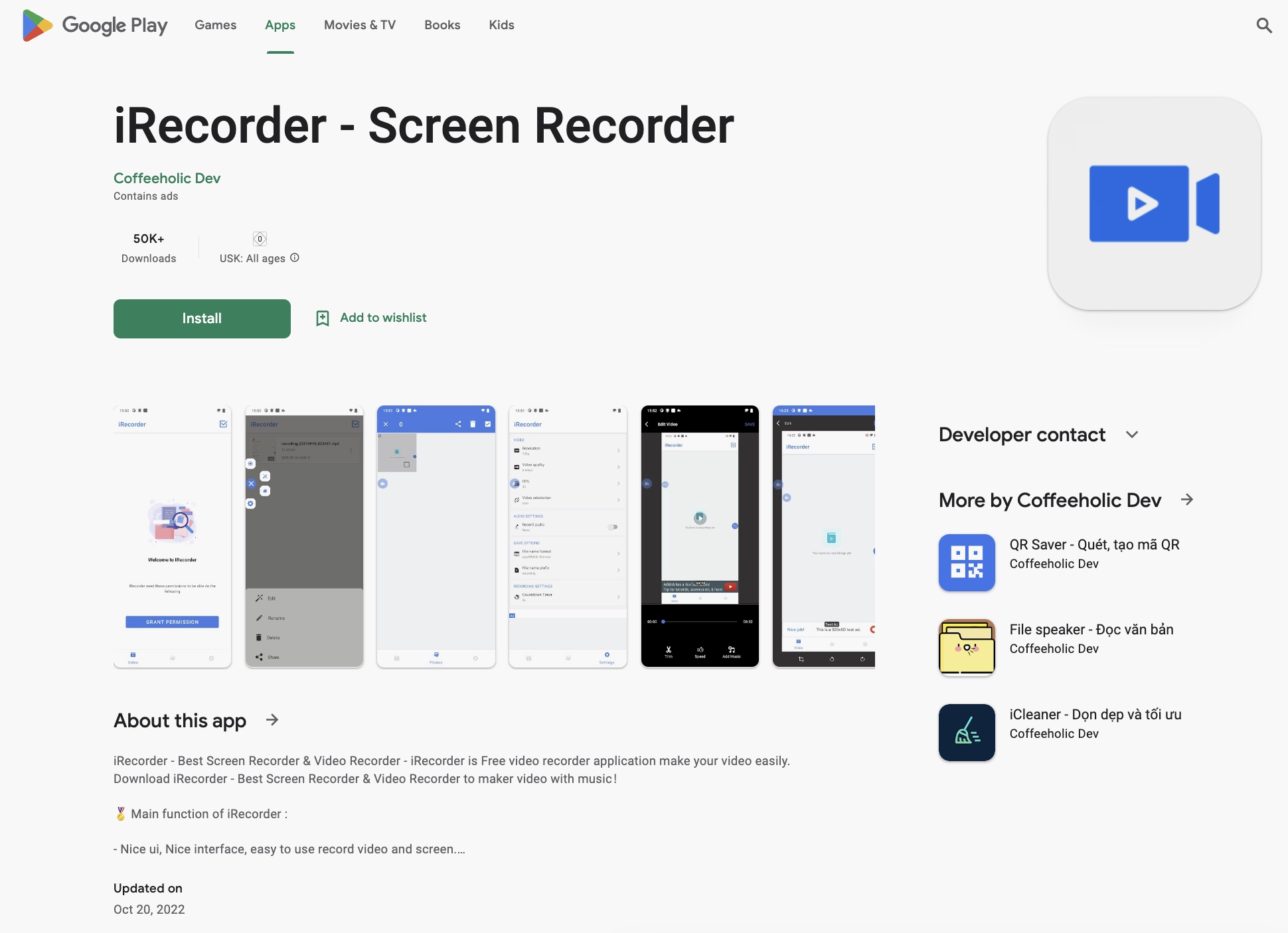Click Coffeeholic Dev developer link
Image resolution: width=1288 pixels, height=933 pixels.
pyautogui.click(x=167, y=177)
